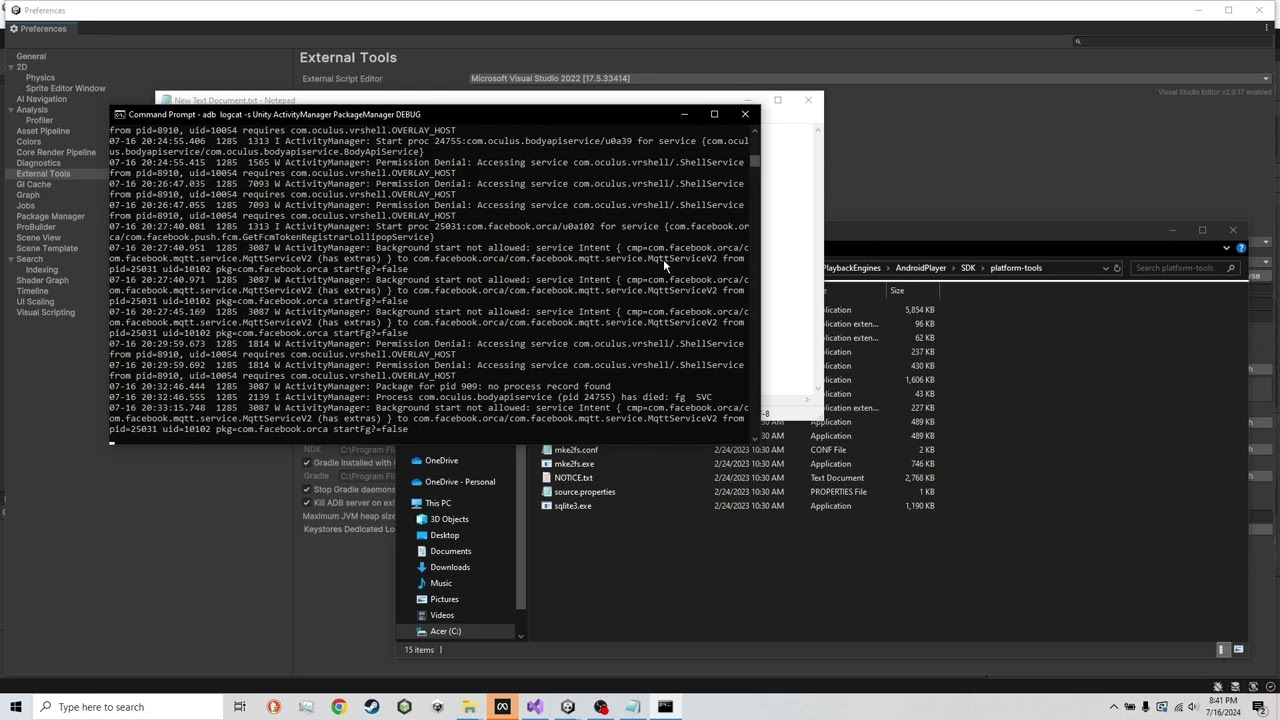This screenshot has height=720, width=1280.
Task: Open File Explorer from taskbar
Action: (469, 707)
